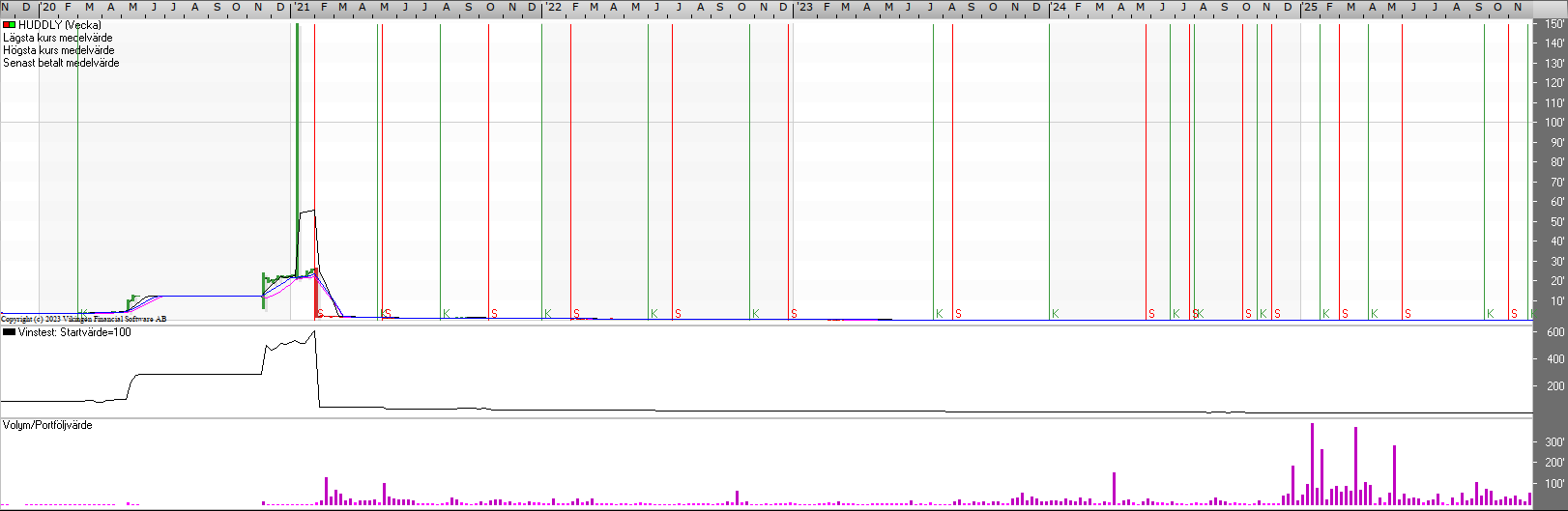
Task: Click the '21 year label on timeline
Action: coord(303,8)
